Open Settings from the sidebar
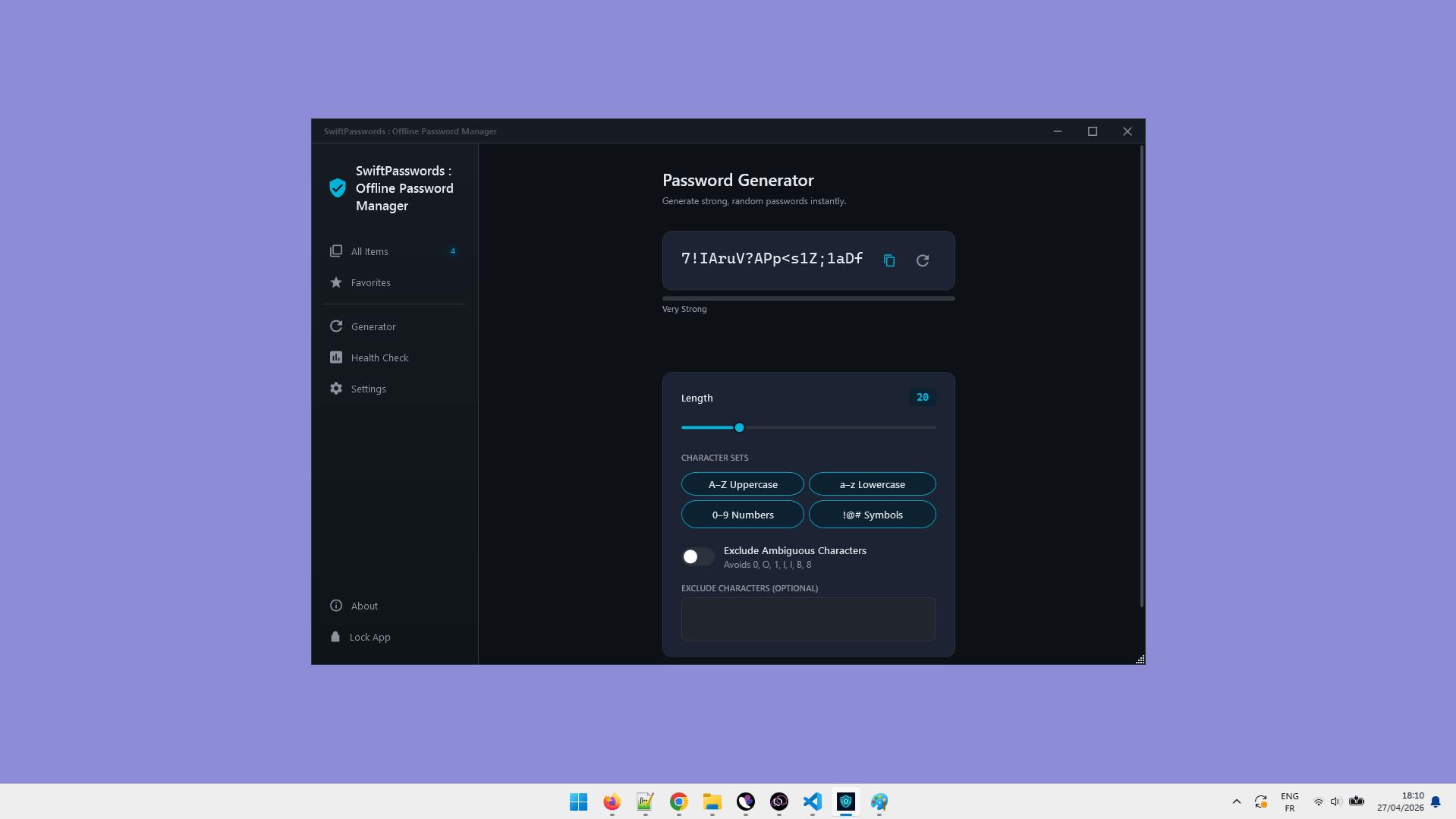 395,389
